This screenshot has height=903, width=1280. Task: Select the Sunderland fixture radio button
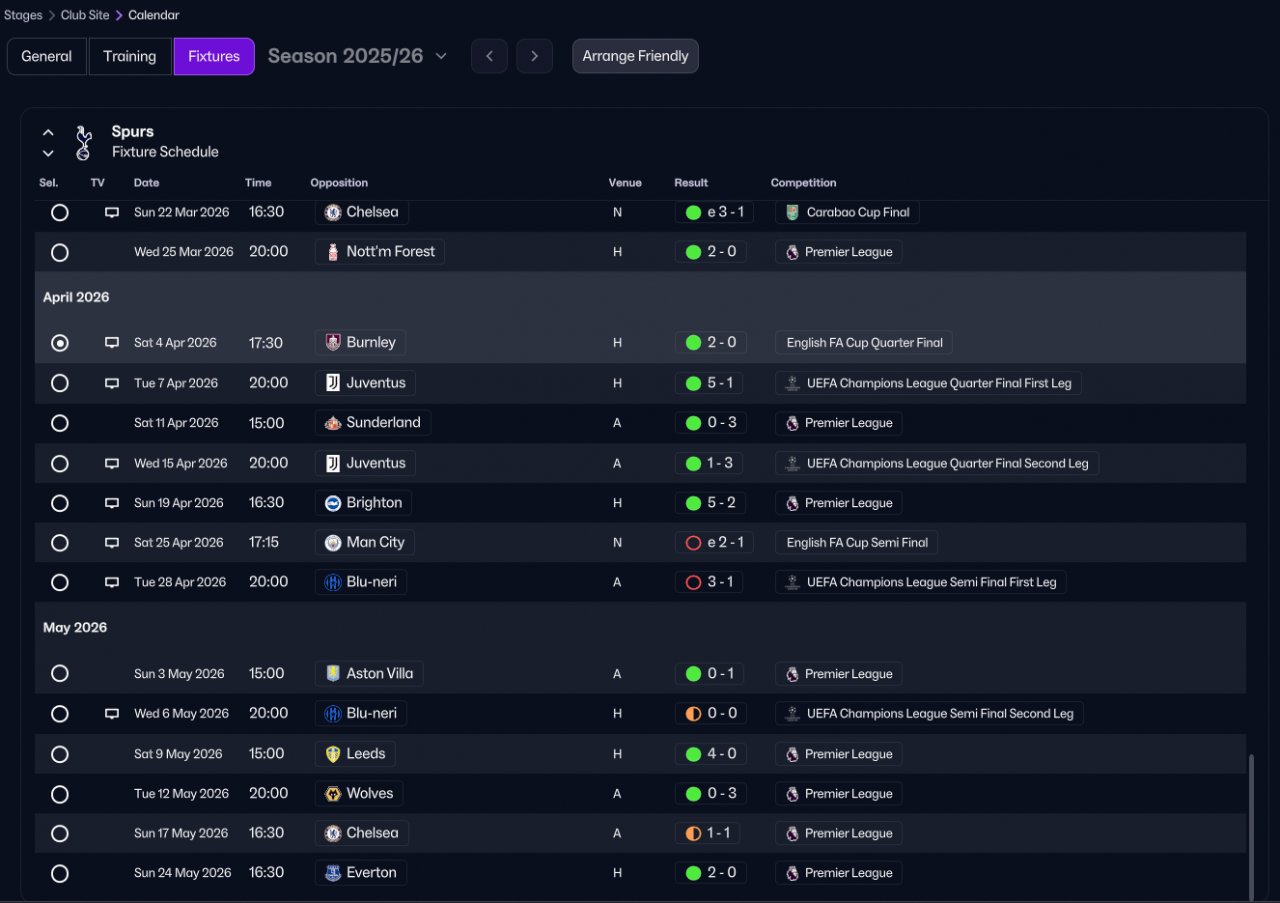pyautogui.click(x=60, y=423)
